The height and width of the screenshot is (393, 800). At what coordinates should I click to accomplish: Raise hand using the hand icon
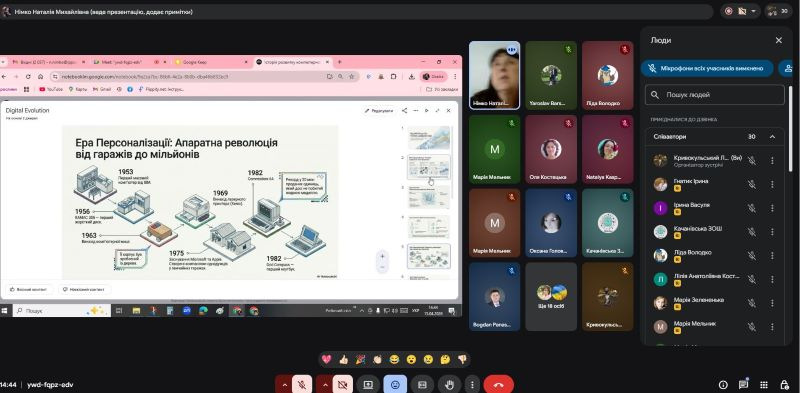tap(449, 385)
